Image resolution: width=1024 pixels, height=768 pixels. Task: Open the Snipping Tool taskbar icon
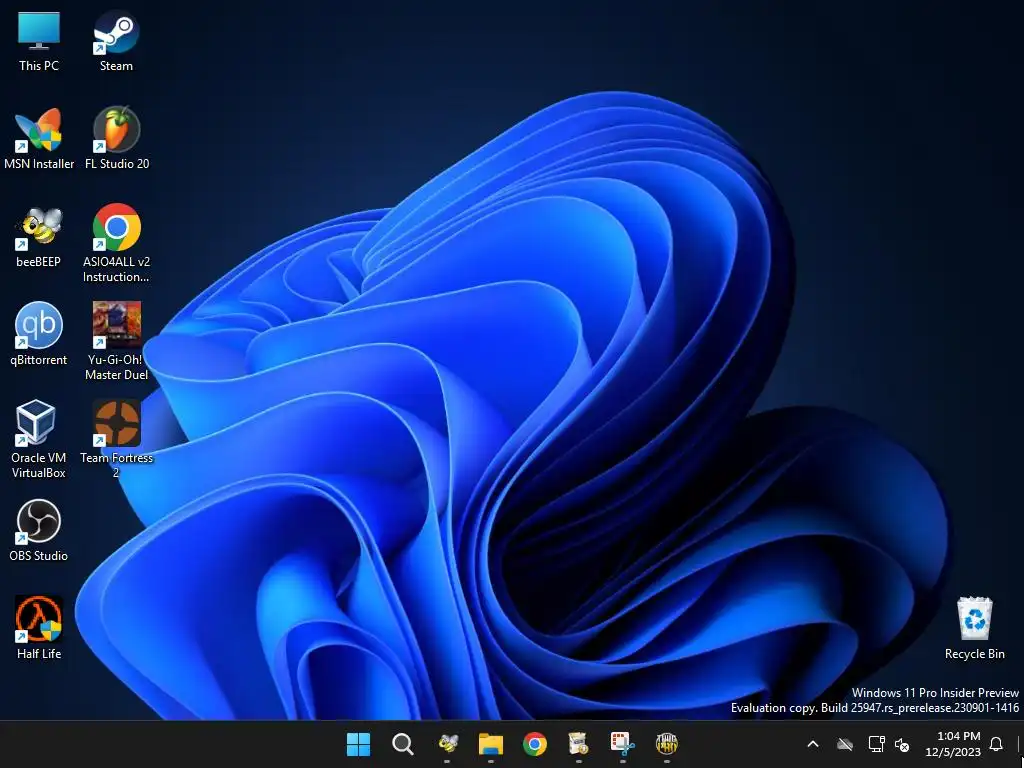[622, 744]
